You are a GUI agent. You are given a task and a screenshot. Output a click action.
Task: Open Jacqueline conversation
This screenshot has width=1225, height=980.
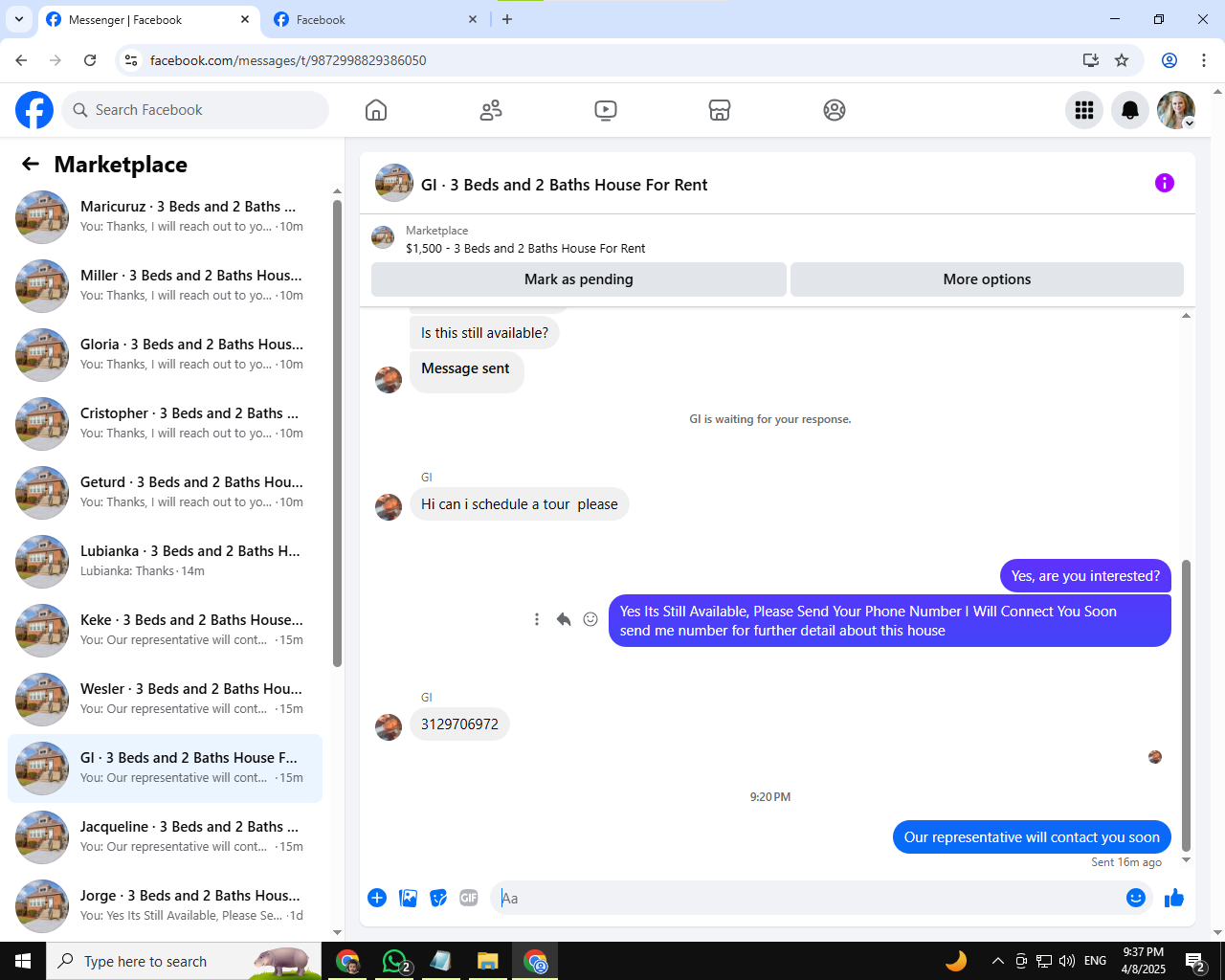[x=165, y=837]
